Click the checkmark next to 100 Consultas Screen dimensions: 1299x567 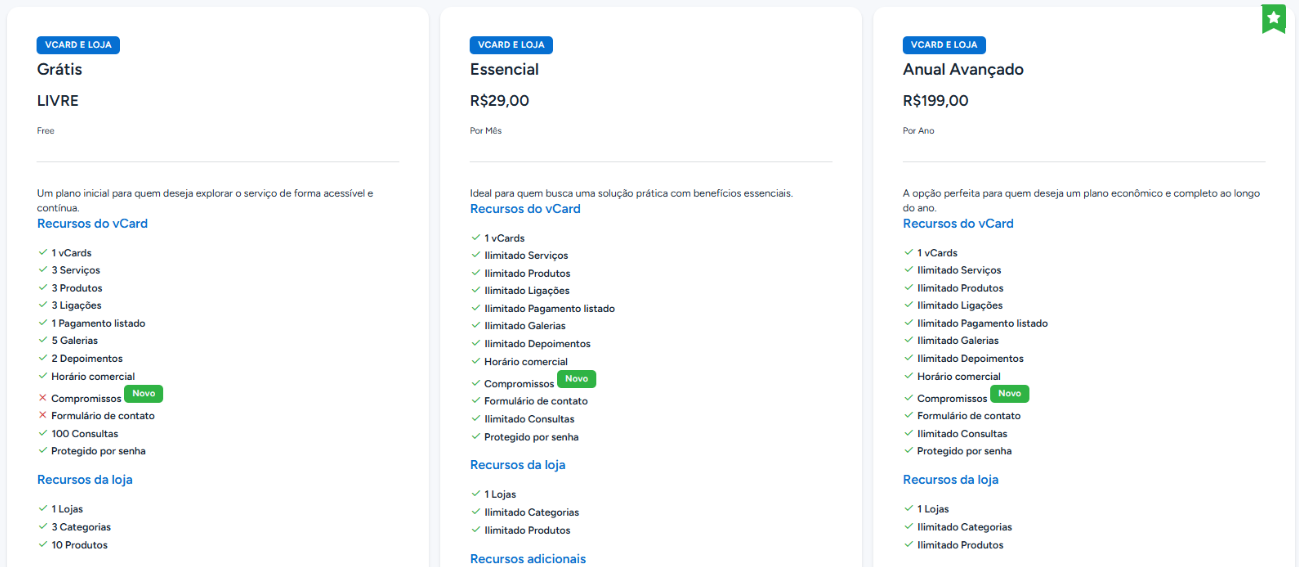42,434
